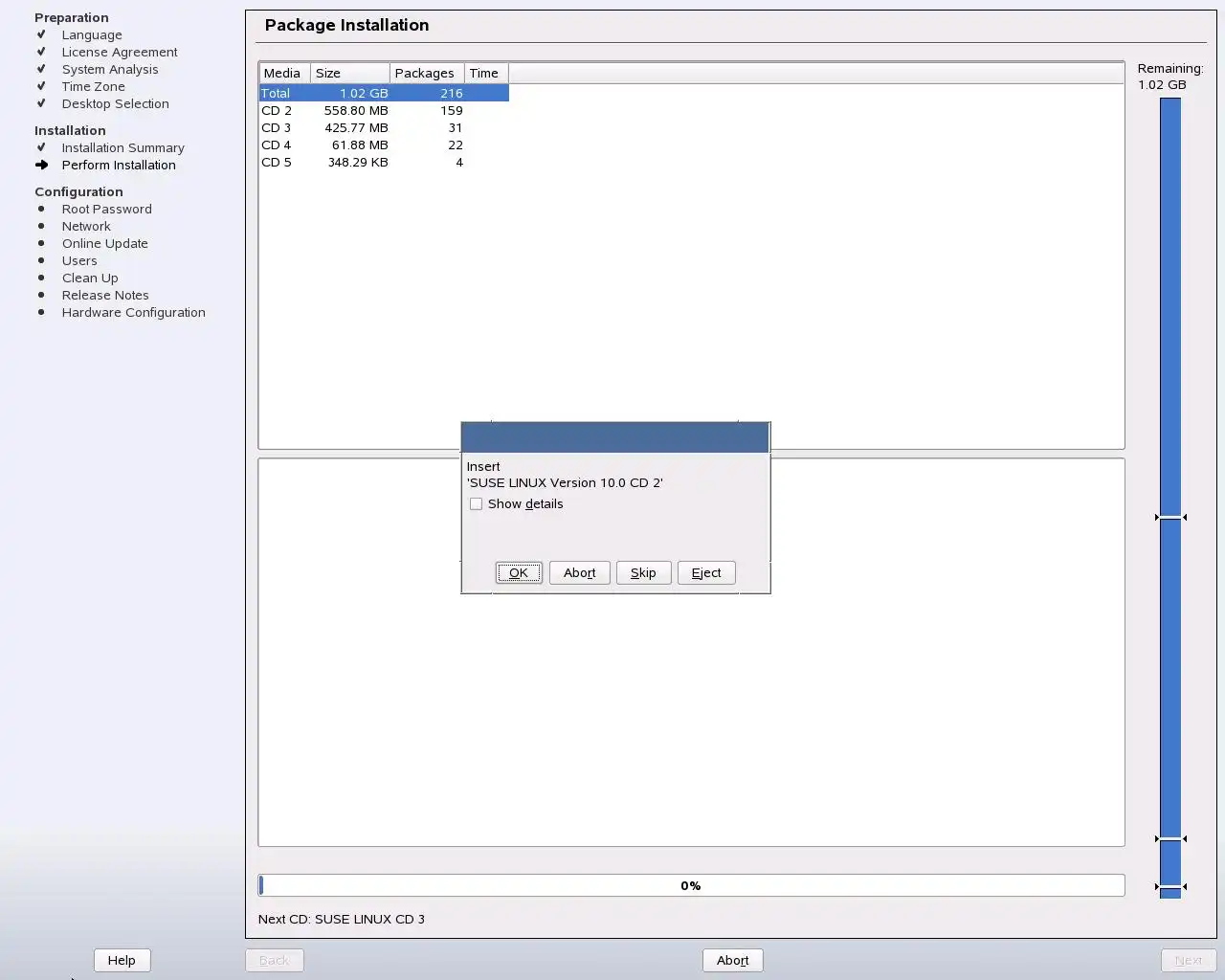Click the greyed Back button
Viewport: 1225px width, 980px height.
(x=274, y=960)
